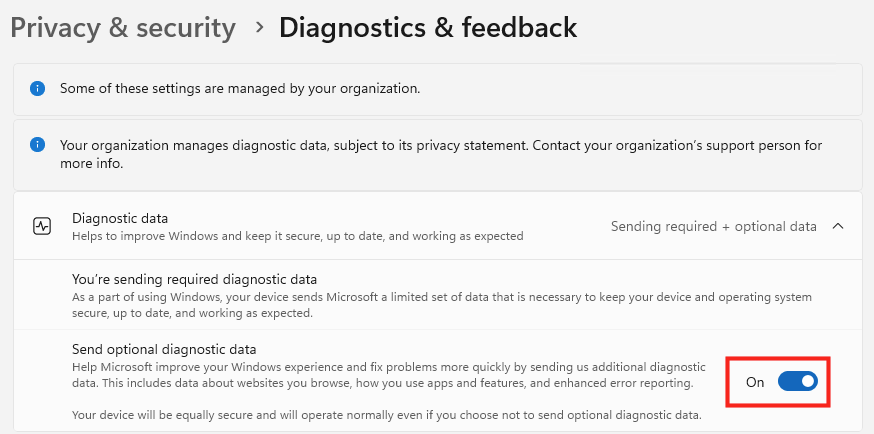Viewport: 874px width, 434px height.
Task: Turn off Send optional diagnostic data toggle
Action: tap(797, 381)
